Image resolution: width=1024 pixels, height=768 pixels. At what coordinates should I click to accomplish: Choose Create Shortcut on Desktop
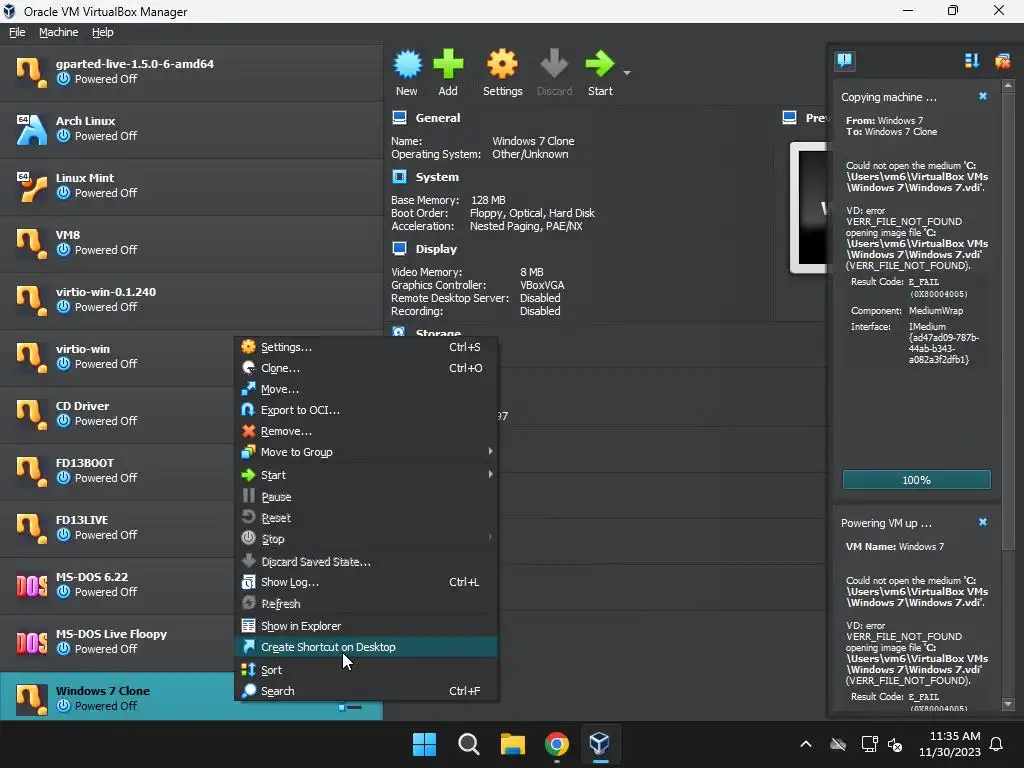(366, 647)
